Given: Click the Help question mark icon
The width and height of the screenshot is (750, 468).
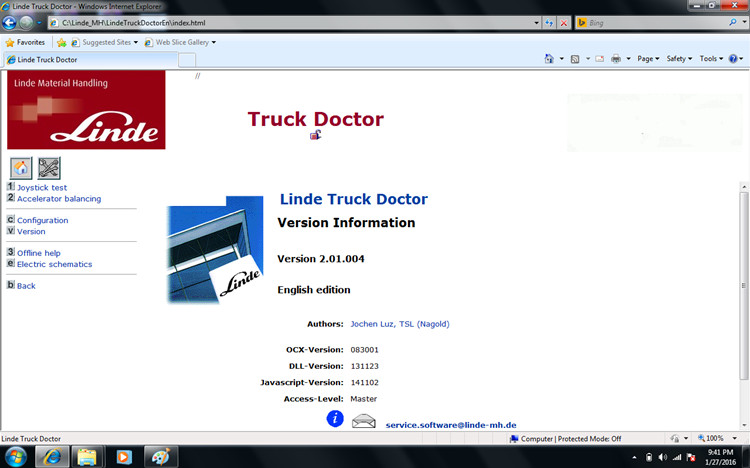Looking at the screenshot, I should 733,58.
